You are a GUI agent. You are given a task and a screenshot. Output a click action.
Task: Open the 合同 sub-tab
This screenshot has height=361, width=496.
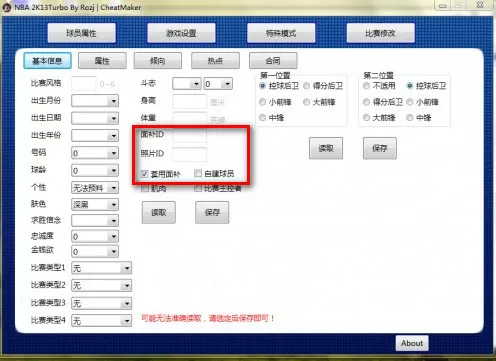coord(273,61)
